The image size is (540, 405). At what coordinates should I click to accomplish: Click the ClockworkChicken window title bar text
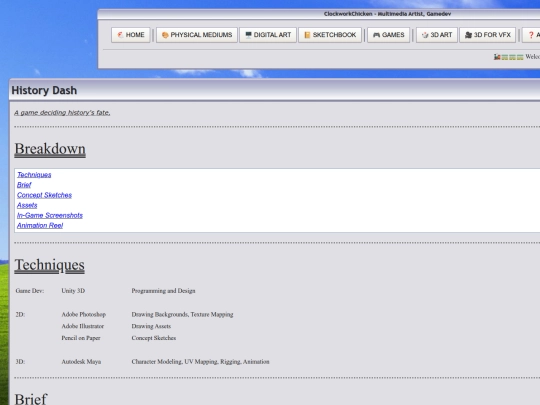tap(387, 14)
